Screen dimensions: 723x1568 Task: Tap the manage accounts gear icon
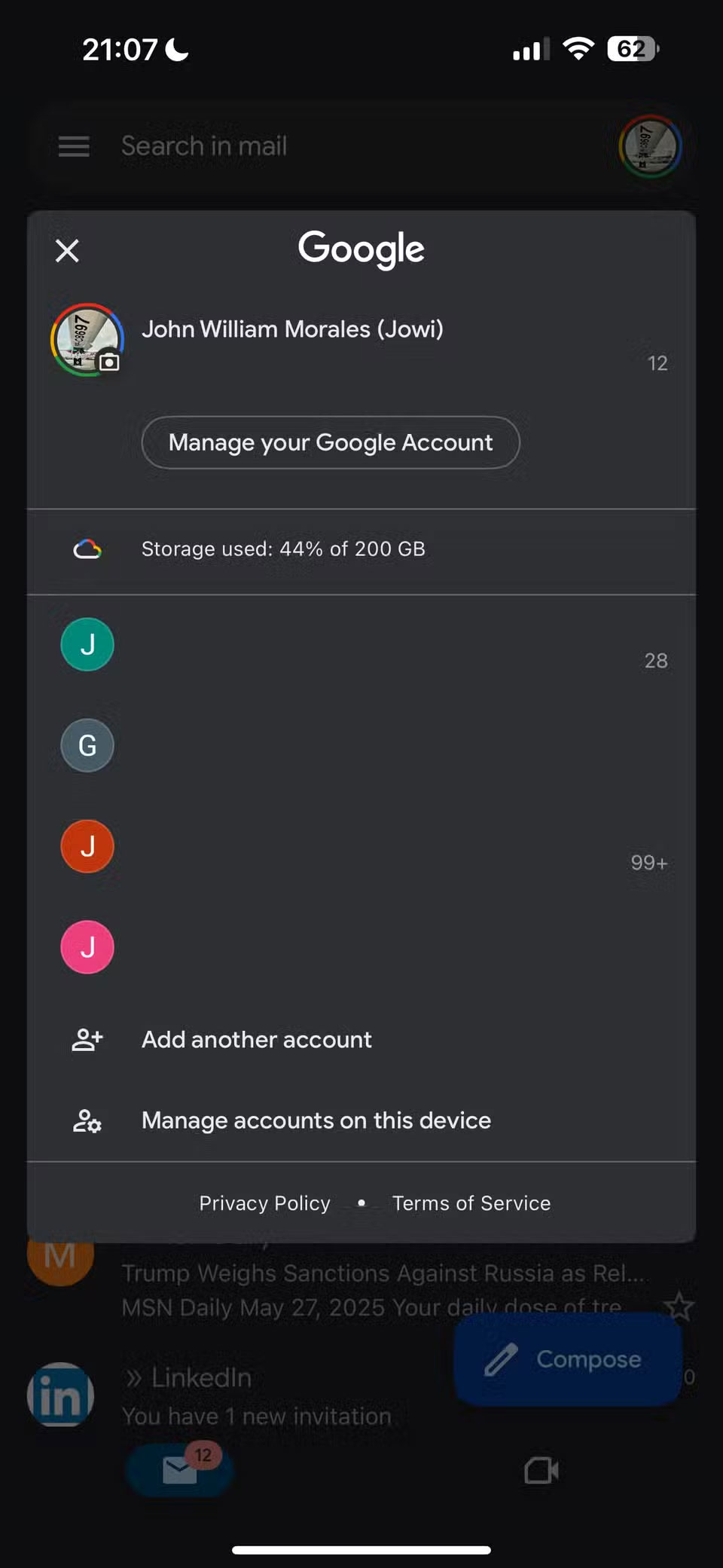click(87, 1121)
